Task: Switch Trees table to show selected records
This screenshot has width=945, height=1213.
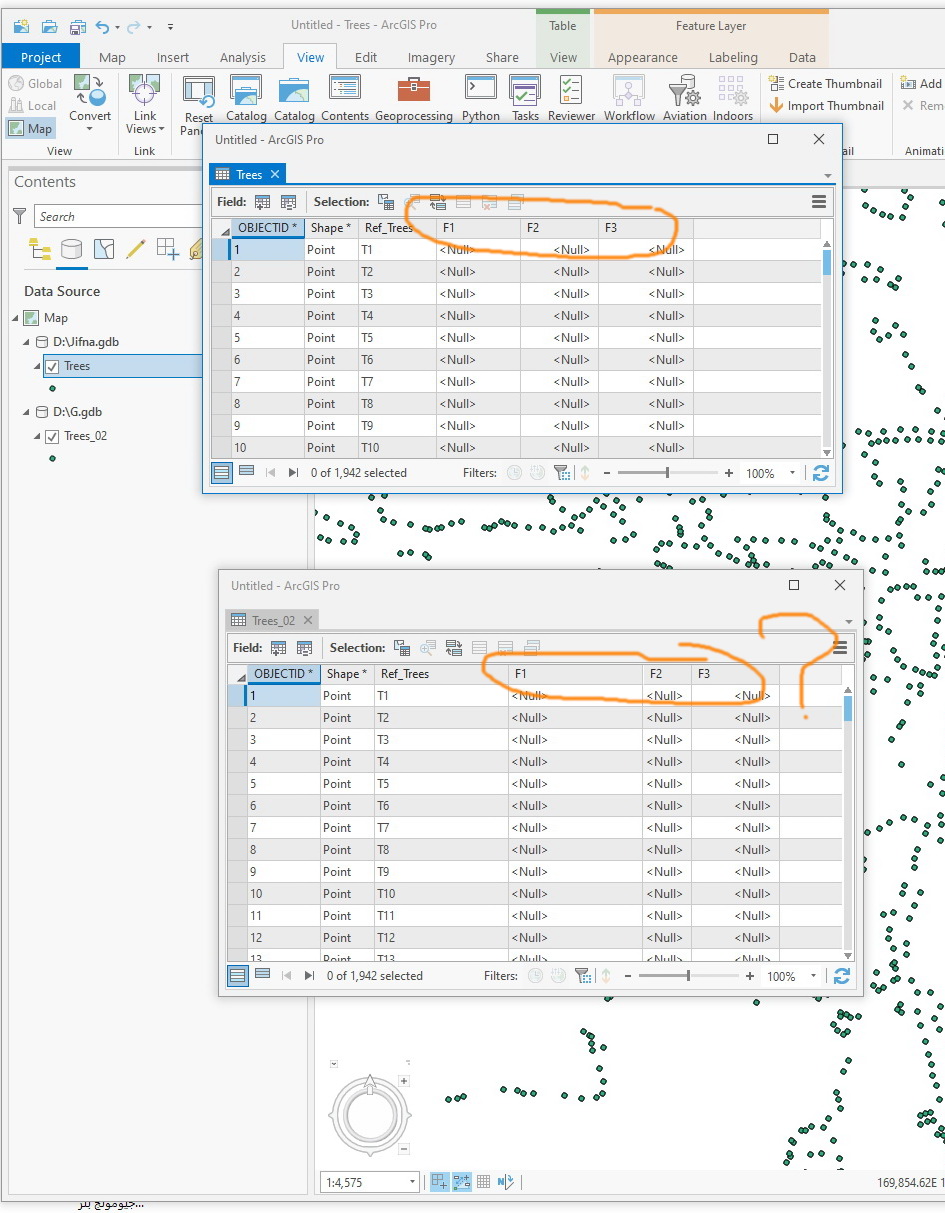Action: pyautogui.click(x=246, y=472)
